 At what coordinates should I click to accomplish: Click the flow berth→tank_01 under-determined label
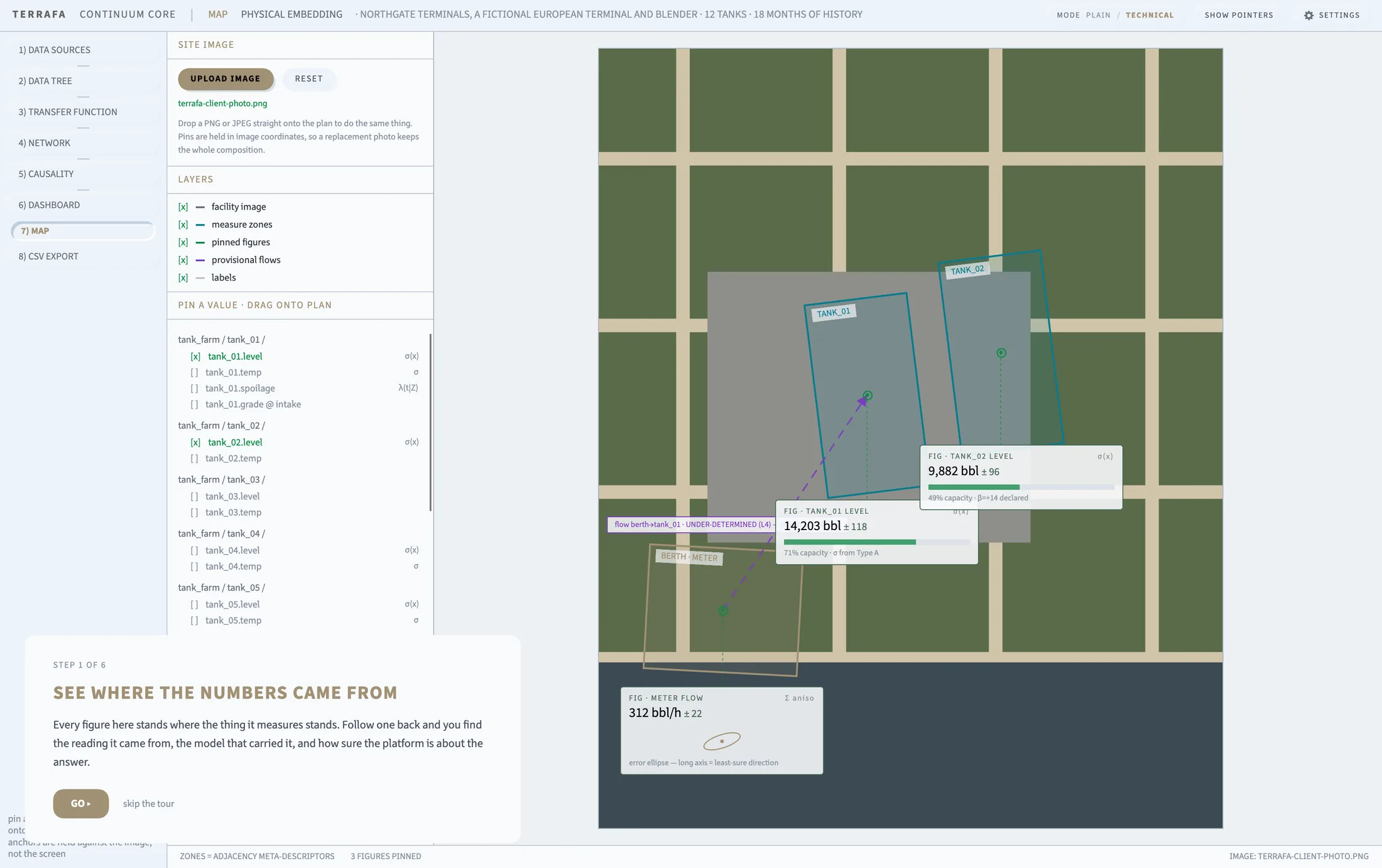point(692,524)
